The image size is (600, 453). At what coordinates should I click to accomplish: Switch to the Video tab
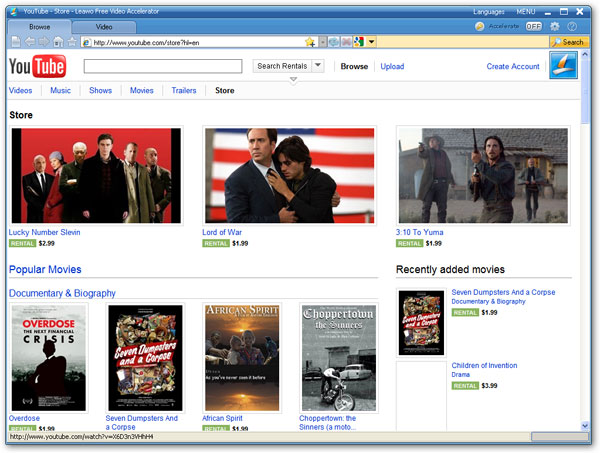(x=104, y=27)
